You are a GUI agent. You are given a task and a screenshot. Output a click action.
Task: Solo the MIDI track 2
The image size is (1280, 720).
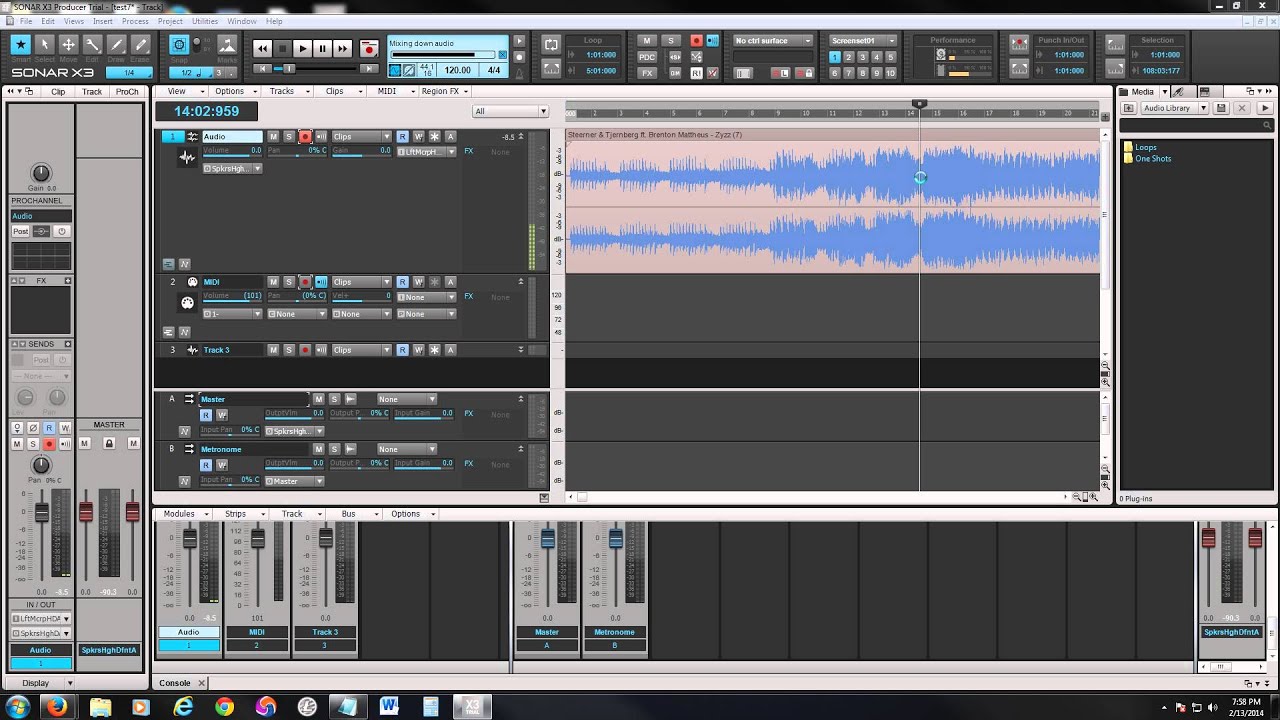coord(289,282)
